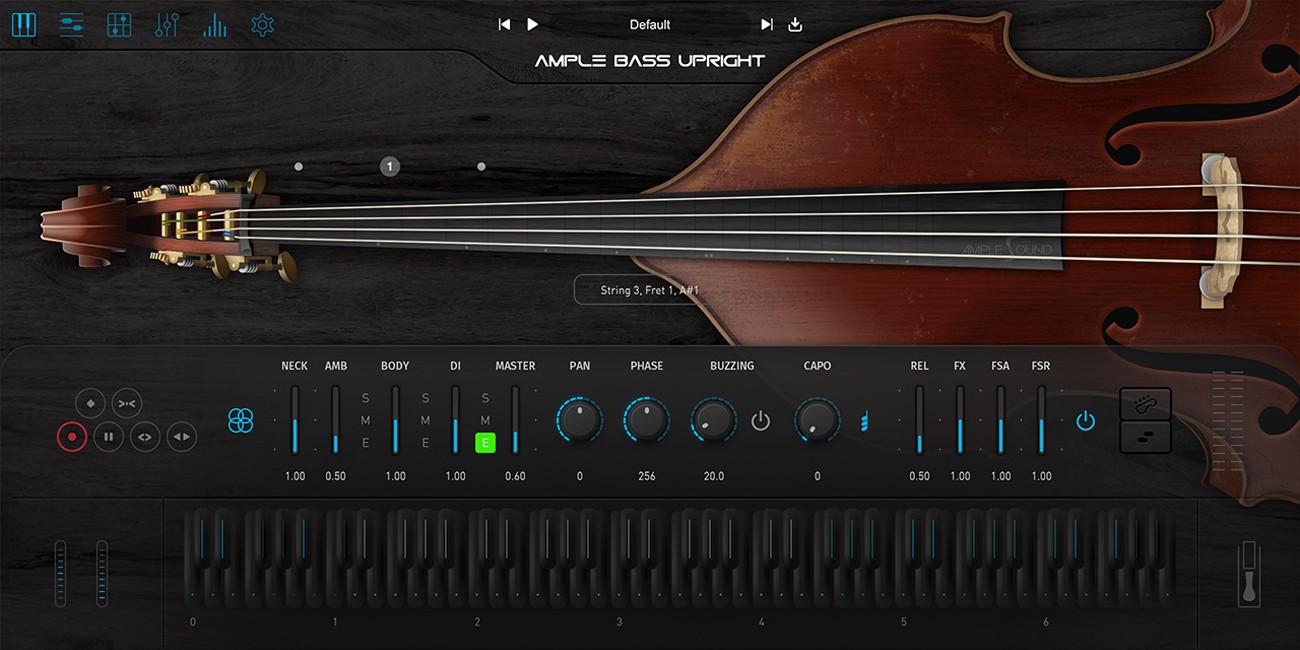Open the settings gear icon
This screenshot has height=650, width=1300.
262,24
